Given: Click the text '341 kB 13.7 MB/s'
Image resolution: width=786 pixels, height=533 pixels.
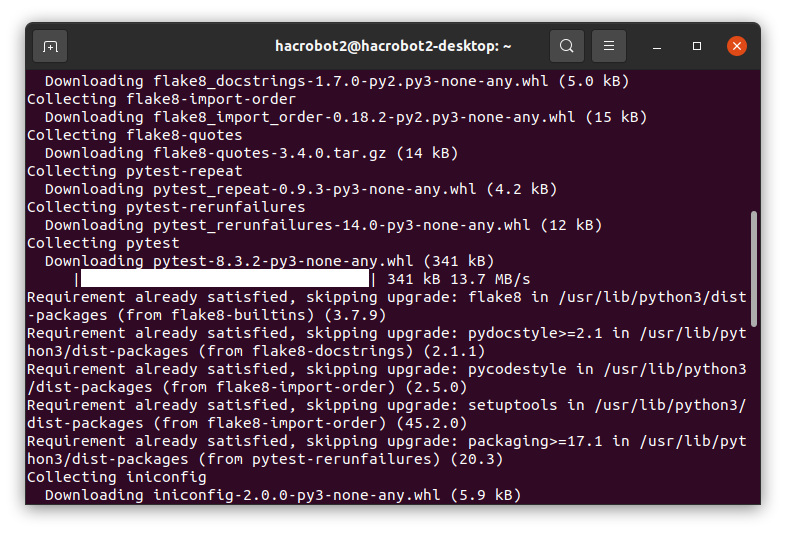Looking at the screenshot, I should point(459,279).
